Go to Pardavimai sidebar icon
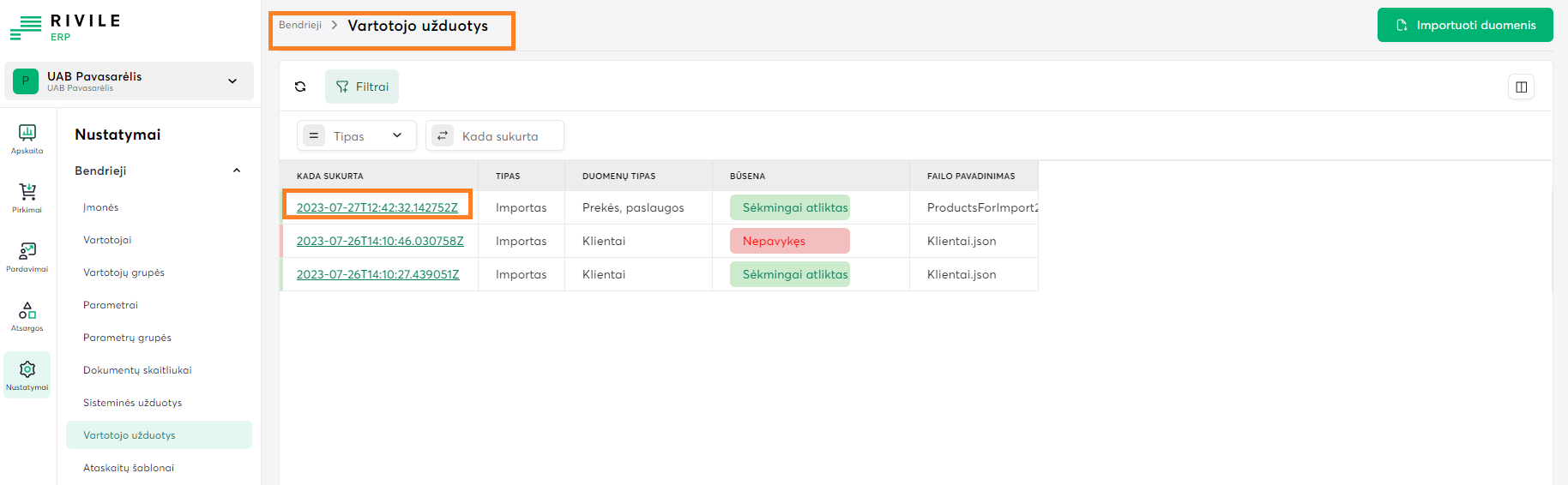 point(27,256)
